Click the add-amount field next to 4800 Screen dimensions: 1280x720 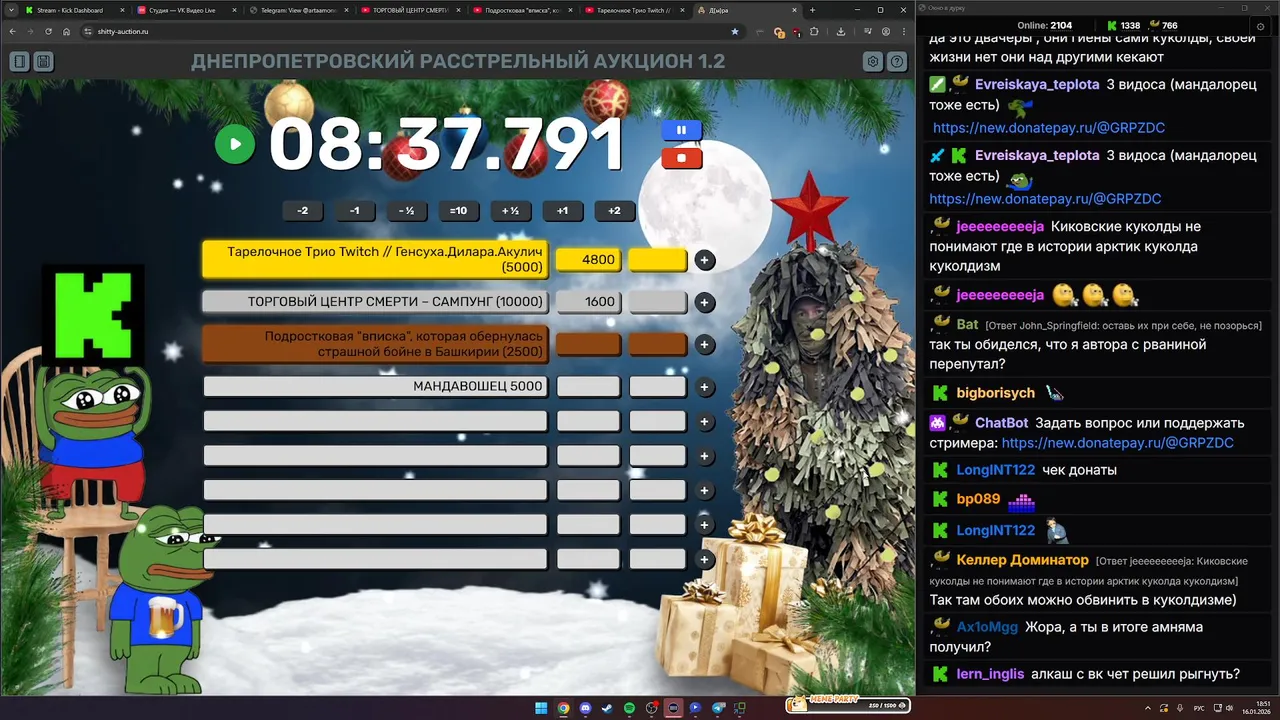(658, 260)
